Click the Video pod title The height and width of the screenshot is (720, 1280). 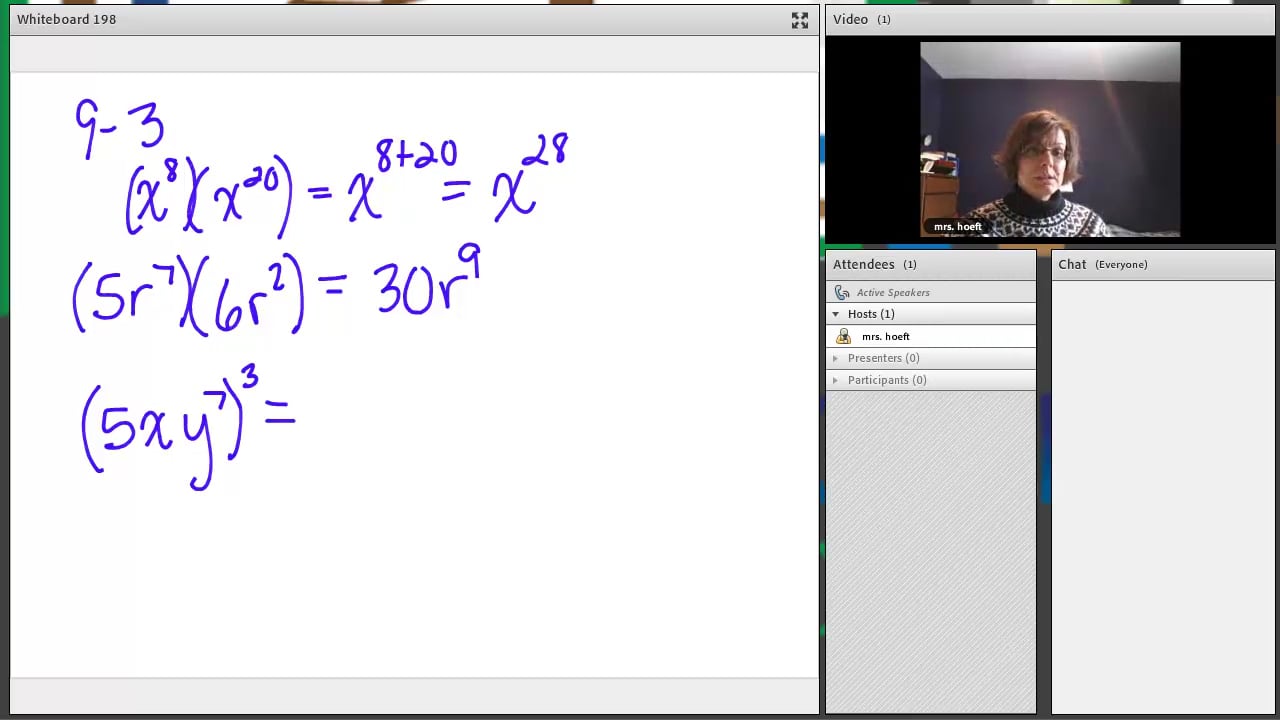850,19
